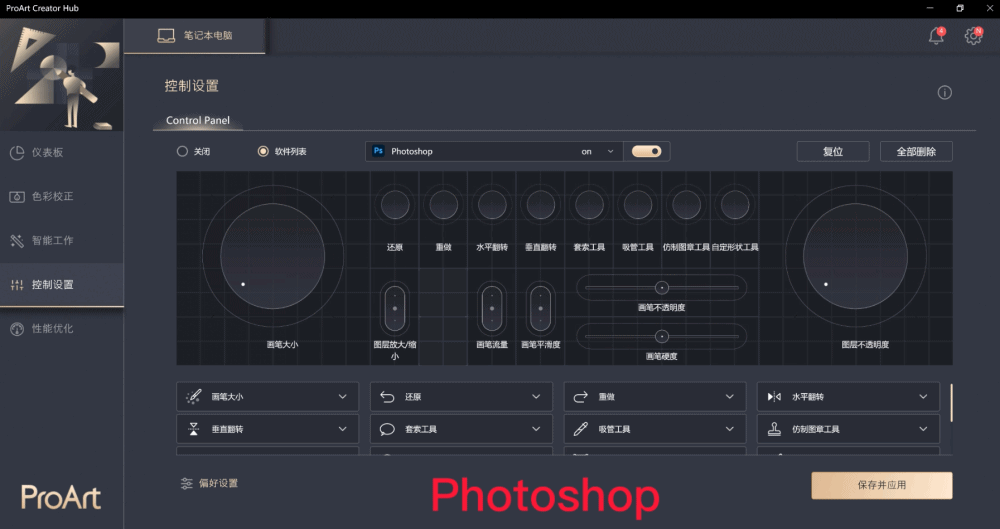Select 控制设置 in the sidebar
Image resolution: width=1000 pixels, height=529 pixels.
pos(61,285)
